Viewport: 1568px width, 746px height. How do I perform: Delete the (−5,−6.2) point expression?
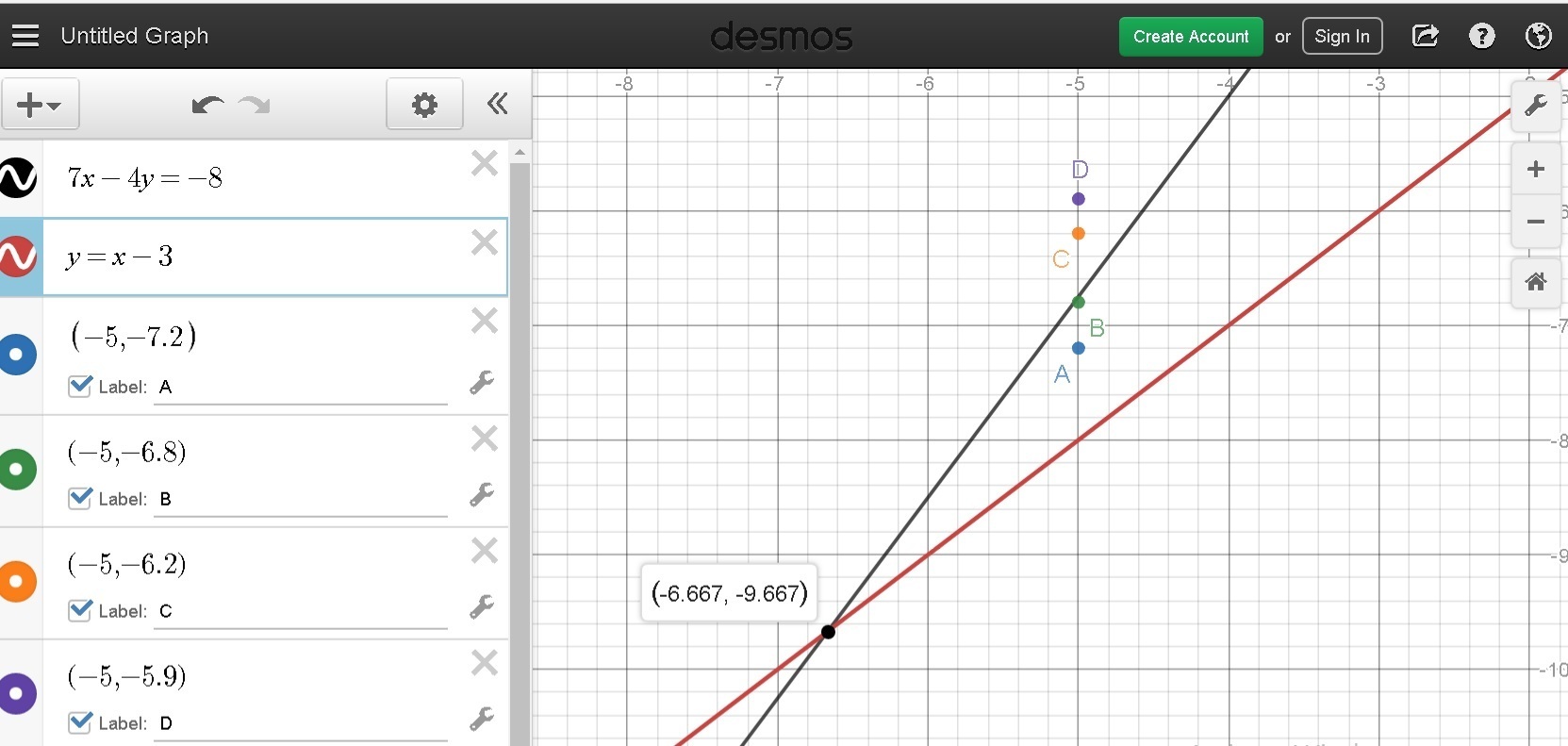[x=485, y=550]
